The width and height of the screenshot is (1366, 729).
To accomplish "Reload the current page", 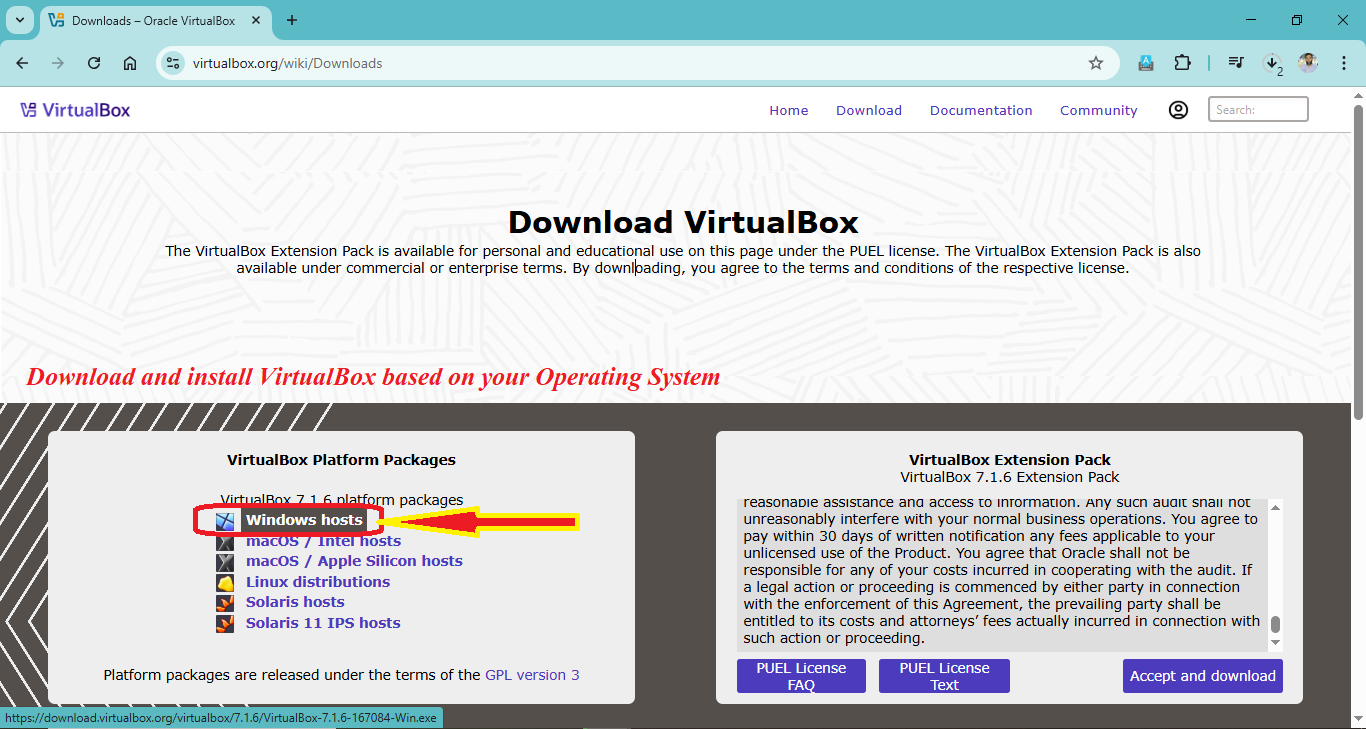I will click(x=94, y=63).
